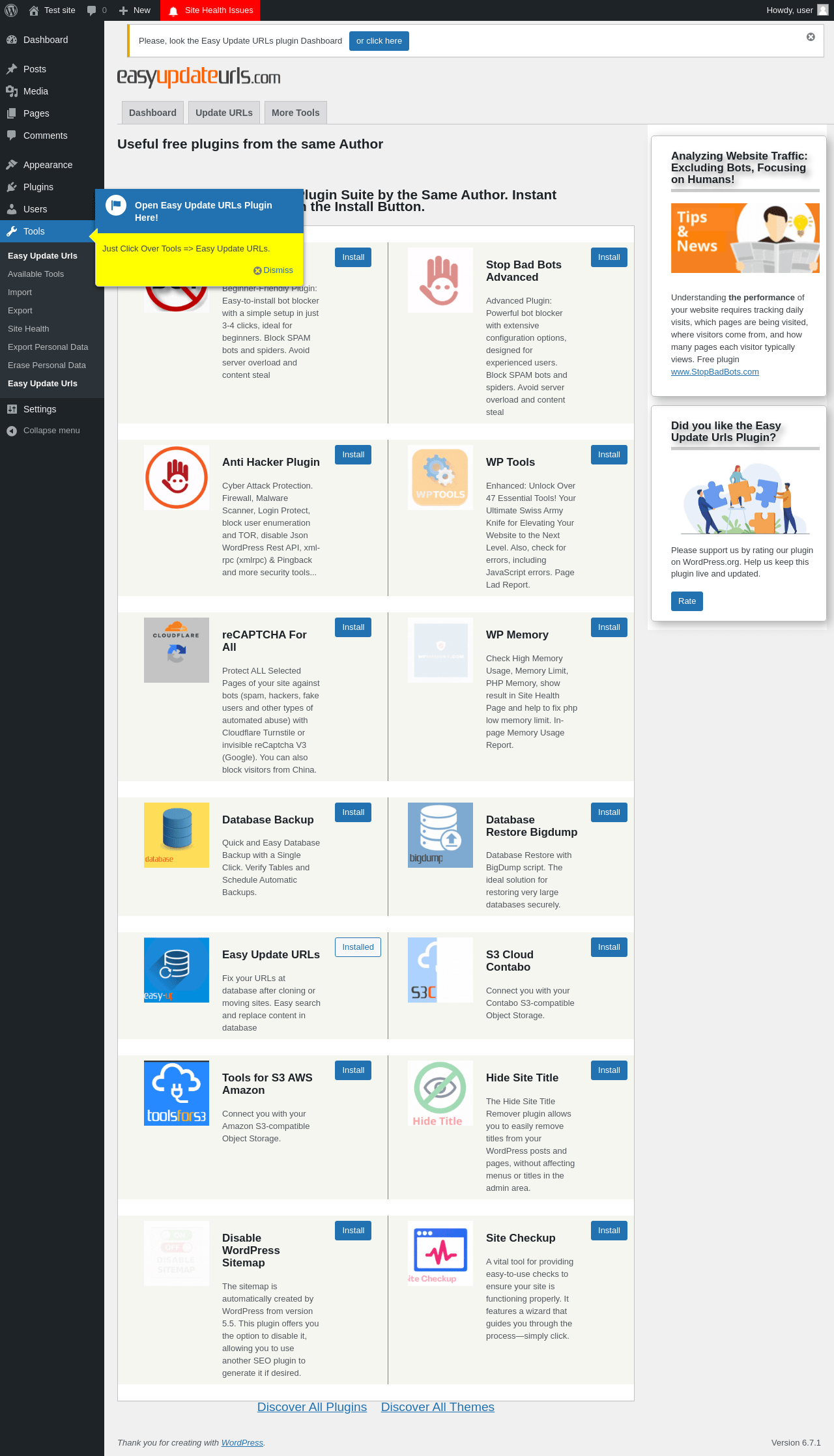Image resolution: width=834 pixels, height=1456 pixels.
Task: Open Erase Personal Data submenu item
Action: [47, 365]
